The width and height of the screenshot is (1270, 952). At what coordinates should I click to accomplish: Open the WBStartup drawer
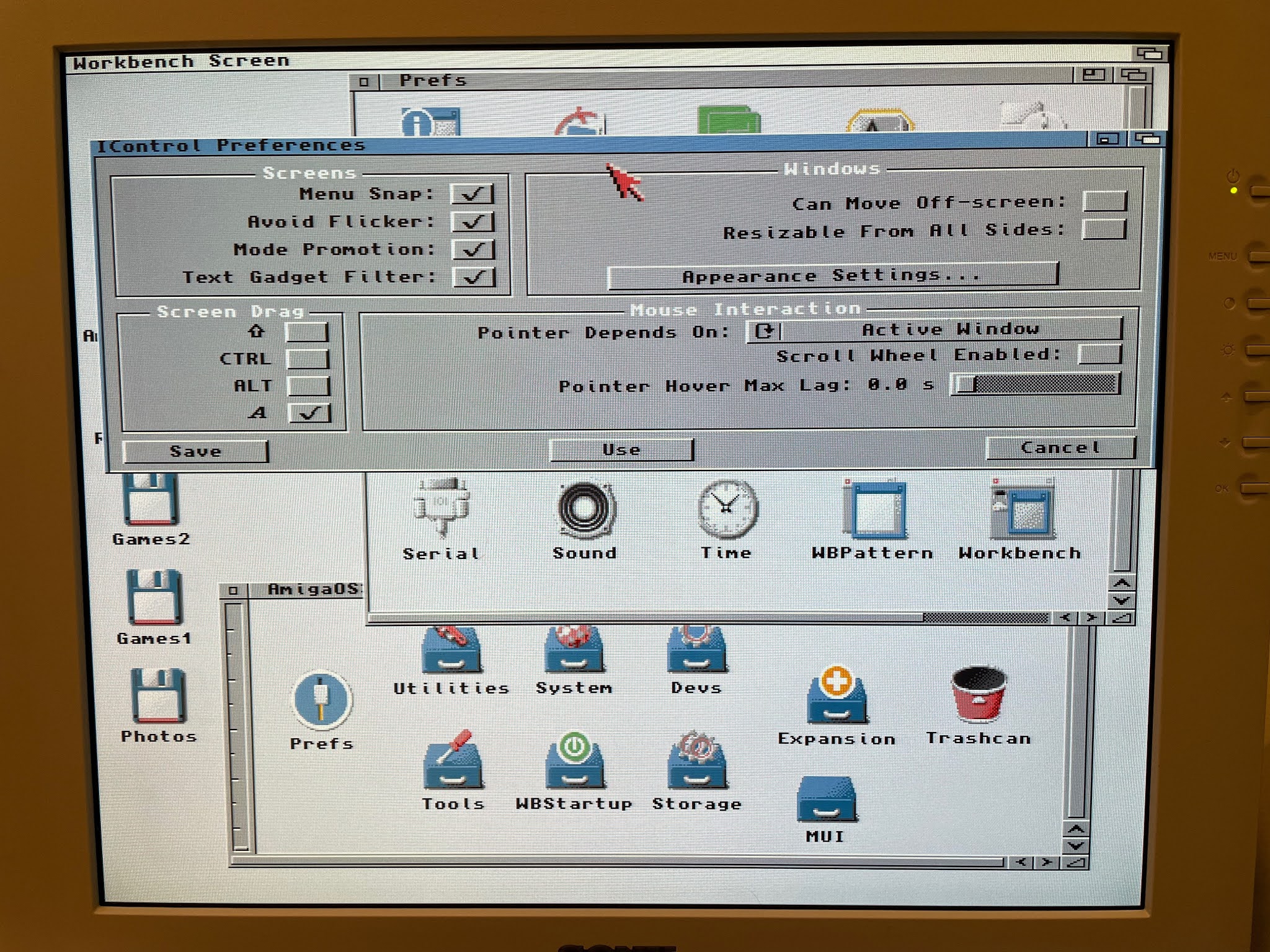[574, 760]
